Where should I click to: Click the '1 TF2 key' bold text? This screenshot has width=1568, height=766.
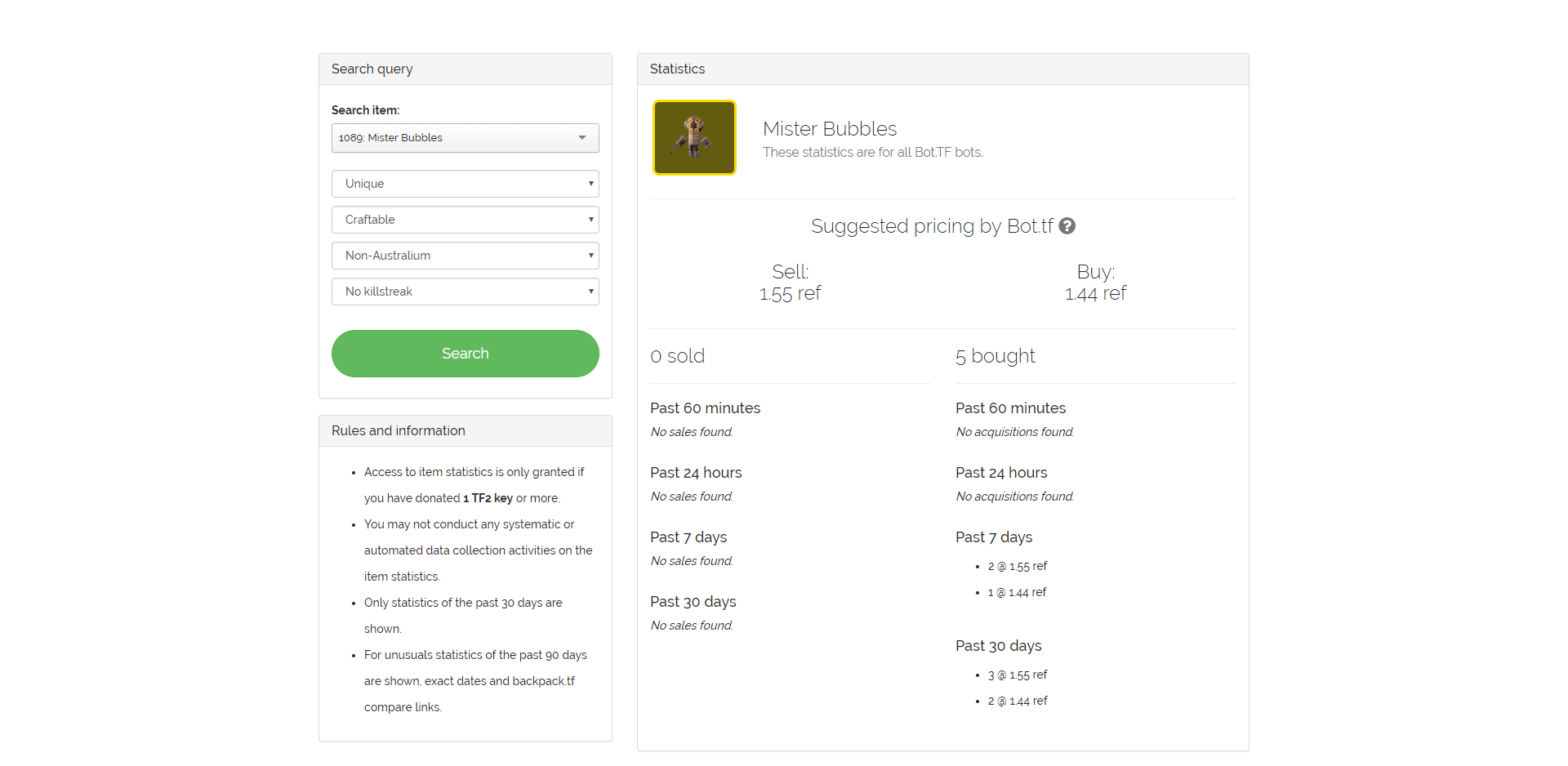(x=488, y=498)
